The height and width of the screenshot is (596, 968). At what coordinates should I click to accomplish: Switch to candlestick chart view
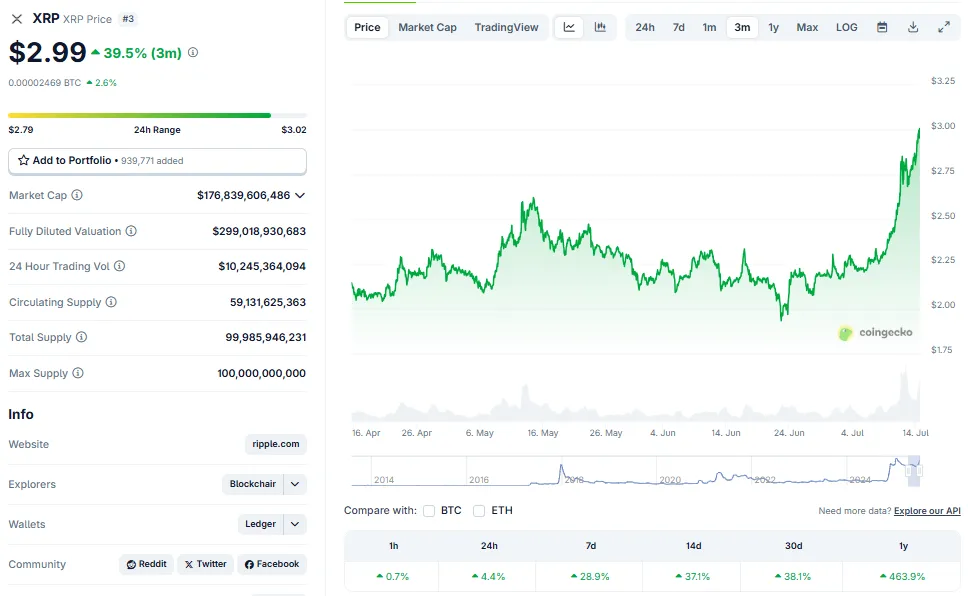click(x=600, y=27)
